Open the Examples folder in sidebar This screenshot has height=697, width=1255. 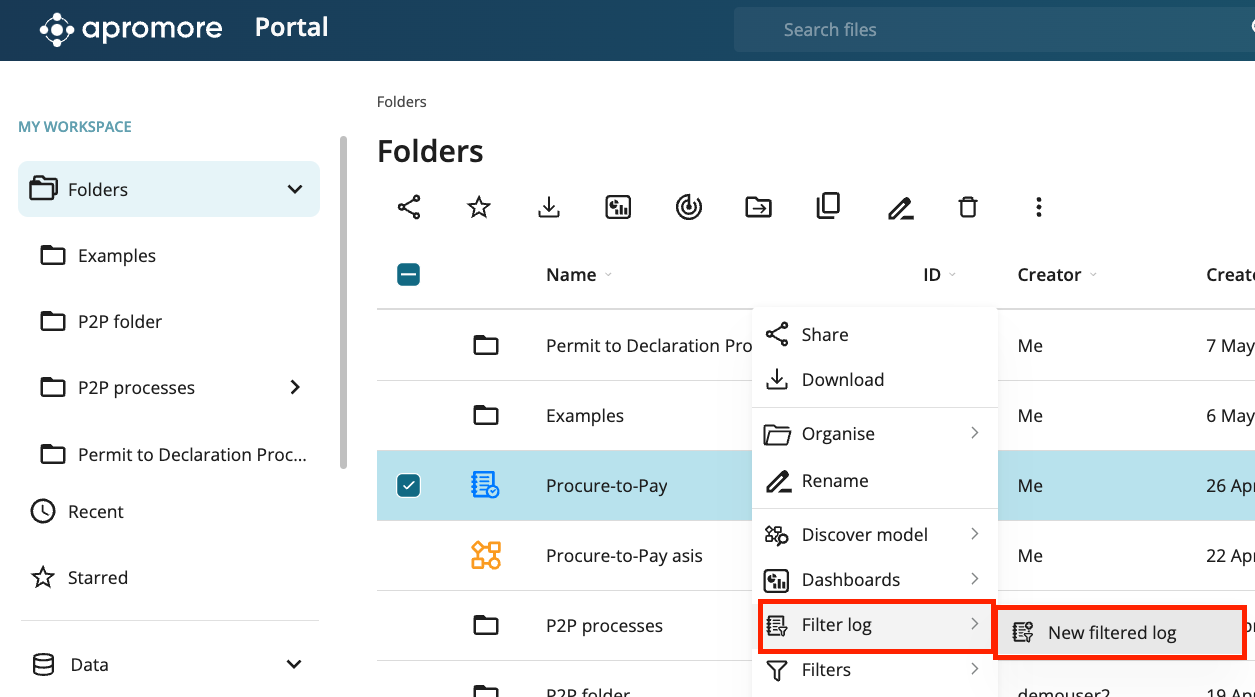[x=116, y=256]
